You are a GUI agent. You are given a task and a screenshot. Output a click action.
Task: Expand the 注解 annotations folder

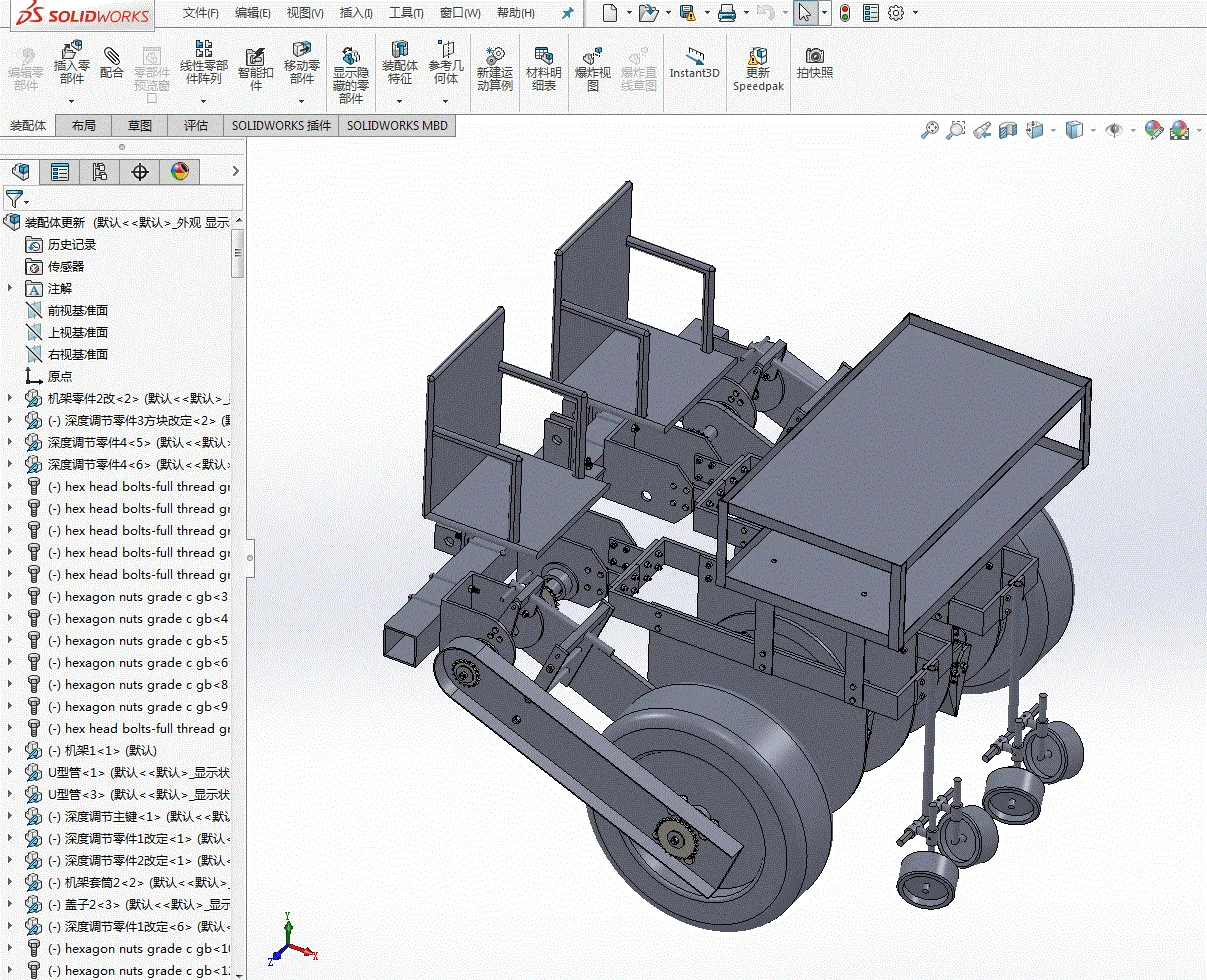(11, 288)
